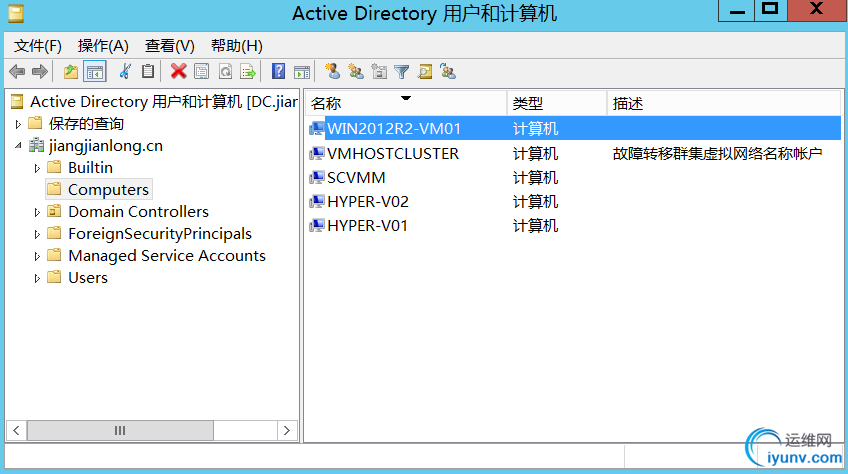
Task: Open the 文件(F) menu
Action: pyautogui.click(x=37, y=45)
